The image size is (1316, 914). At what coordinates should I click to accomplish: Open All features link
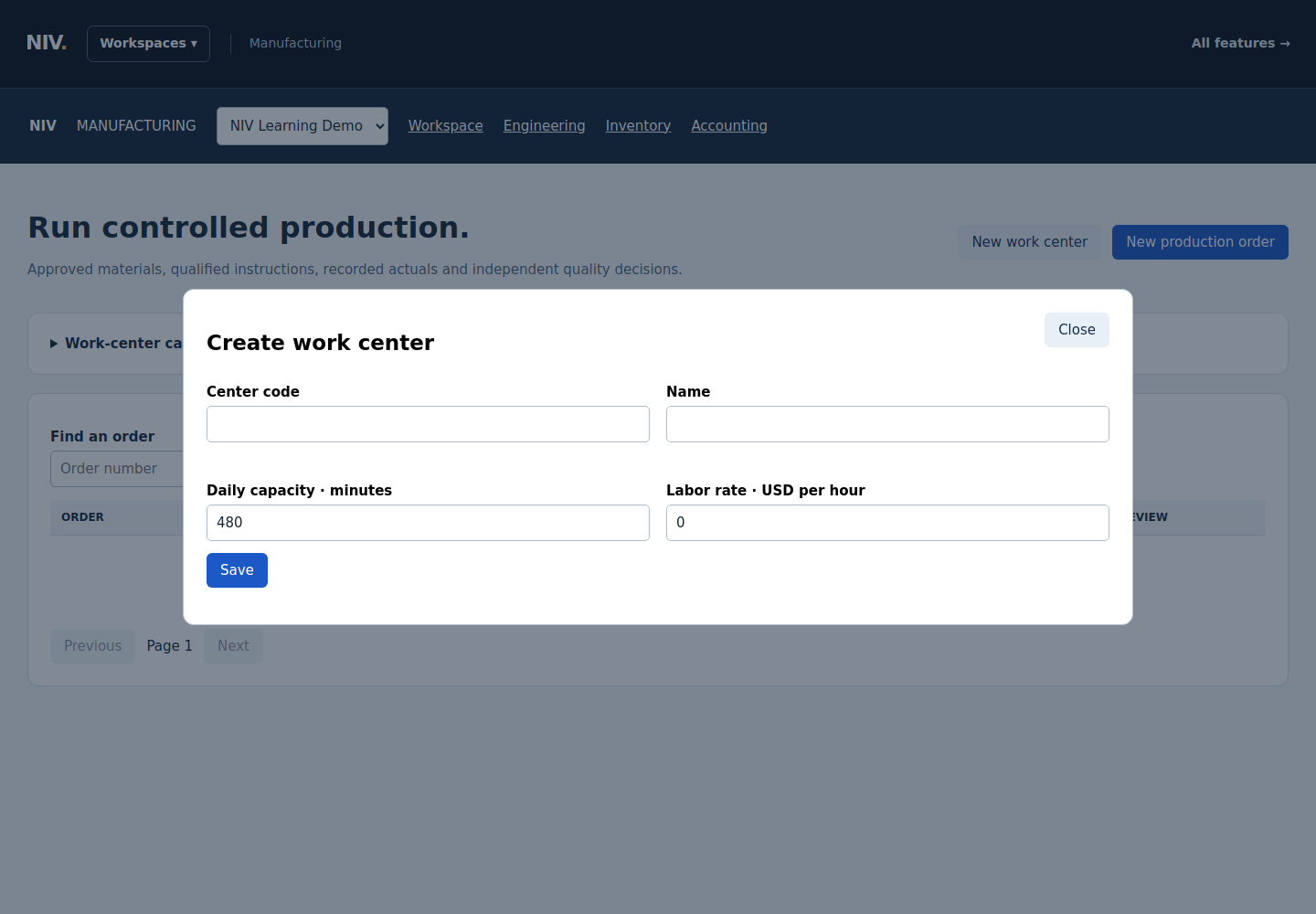click(x=1240, y=43)
